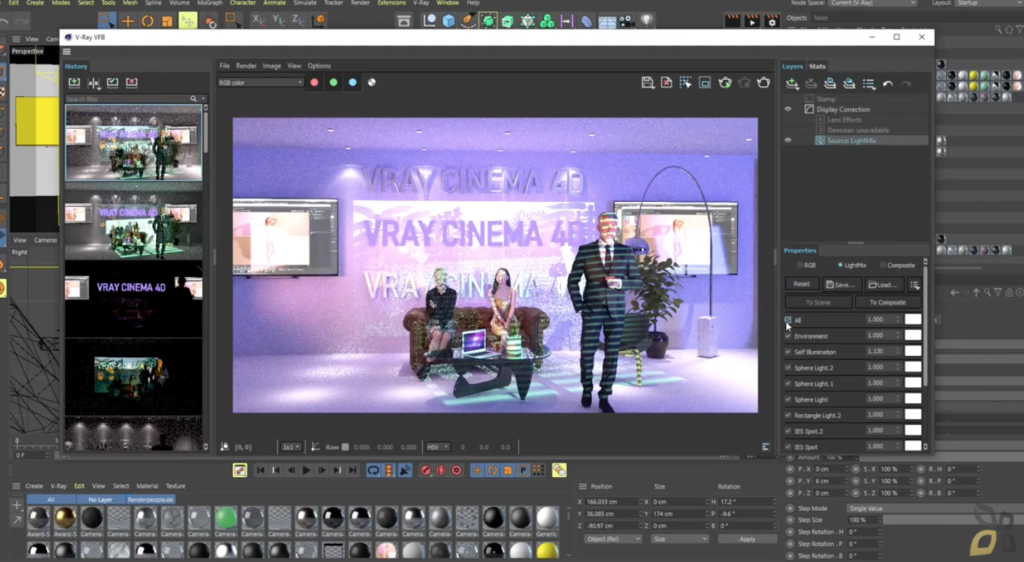The image size is (1024, 562).
Task: Click the red channel button in VFB
Action: coord(314,82)
